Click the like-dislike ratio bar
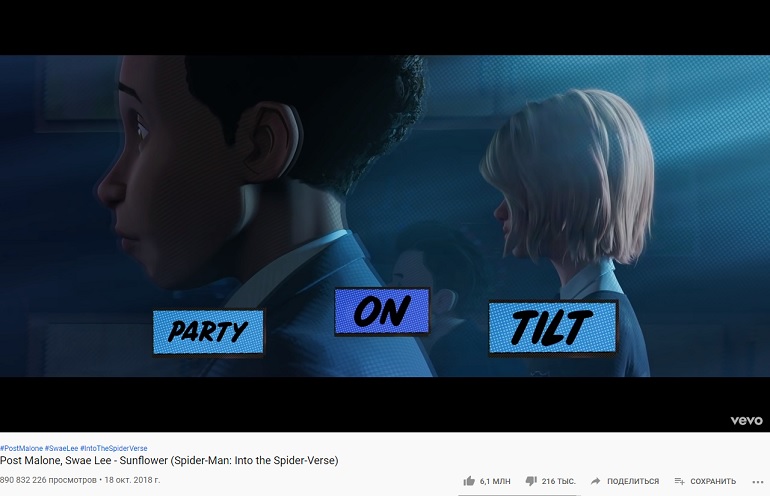The width and height of the screenshot is (770, 496). point(519,495)
